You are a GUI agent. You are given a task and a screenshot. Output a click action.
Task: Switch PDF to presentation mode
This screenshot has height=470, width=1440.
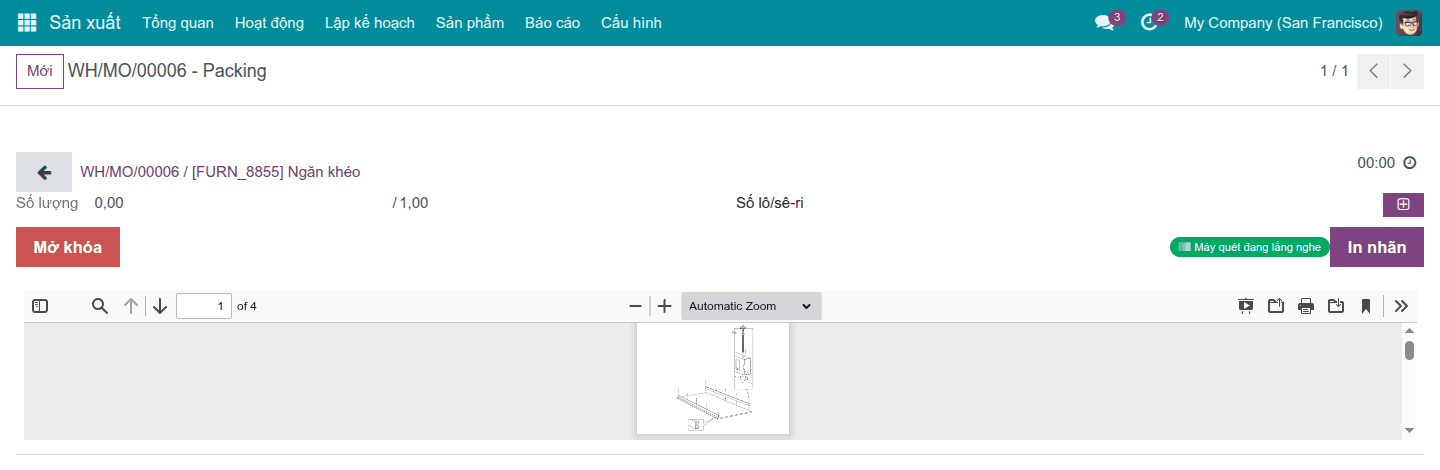(x=1246, y=306)
